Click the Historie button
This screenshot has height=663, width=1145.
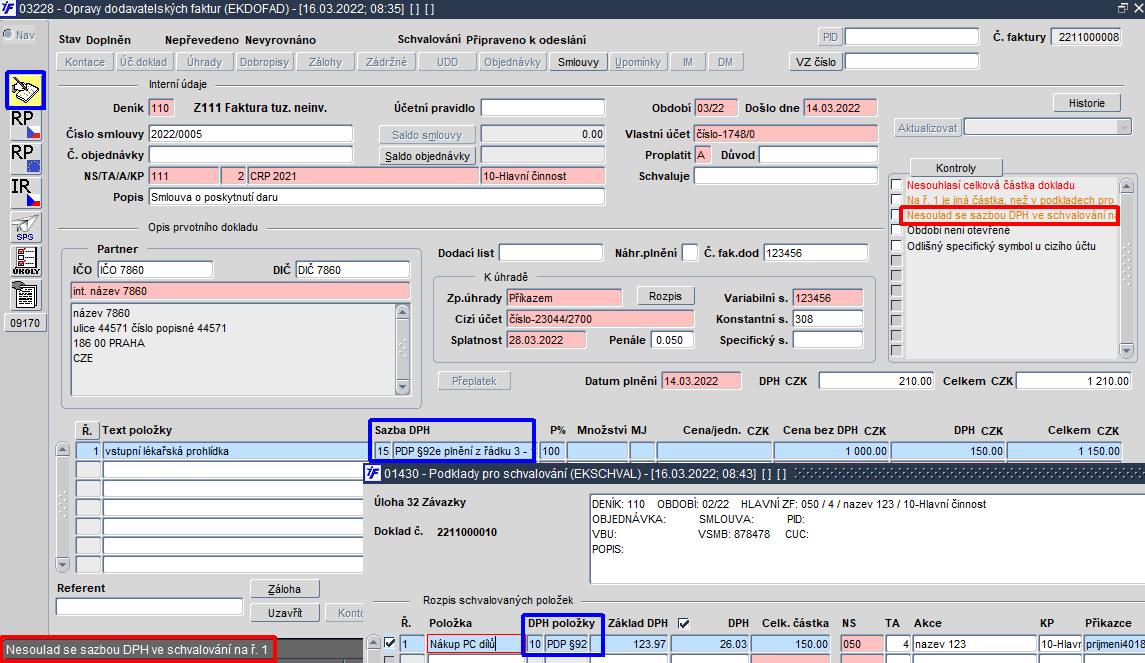pos(1087,103)
